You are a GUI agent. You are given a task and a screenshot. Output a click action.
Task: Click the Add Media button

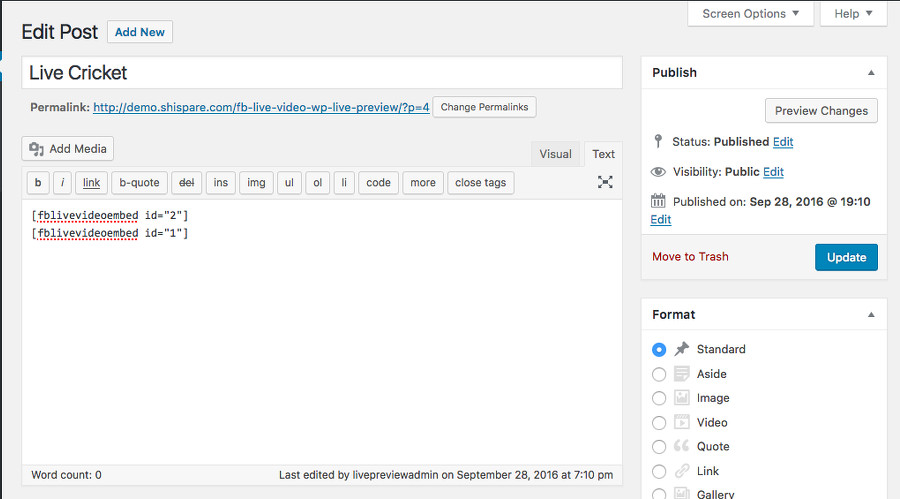[x=68, y=149]
